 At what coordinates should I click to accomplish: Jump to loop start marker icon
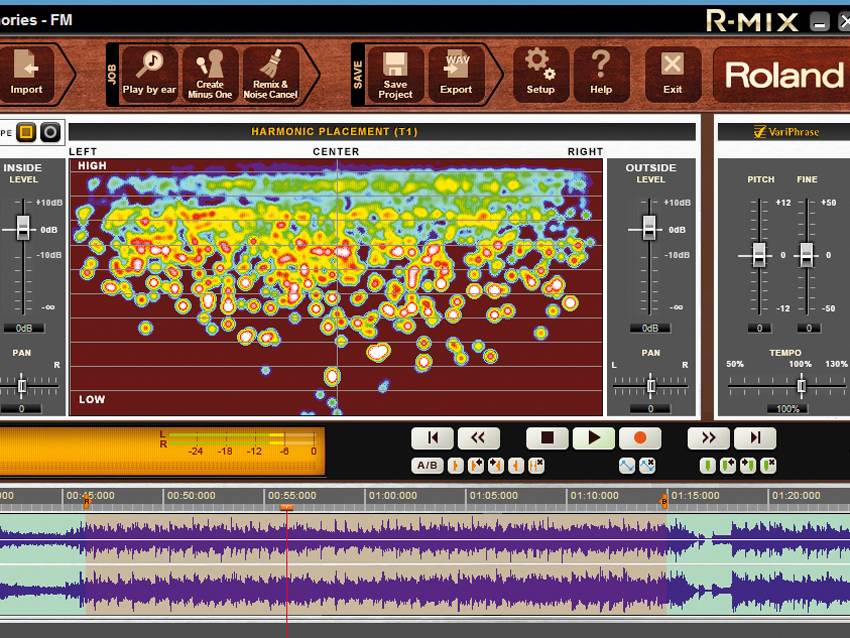click(x=476, y=466)
